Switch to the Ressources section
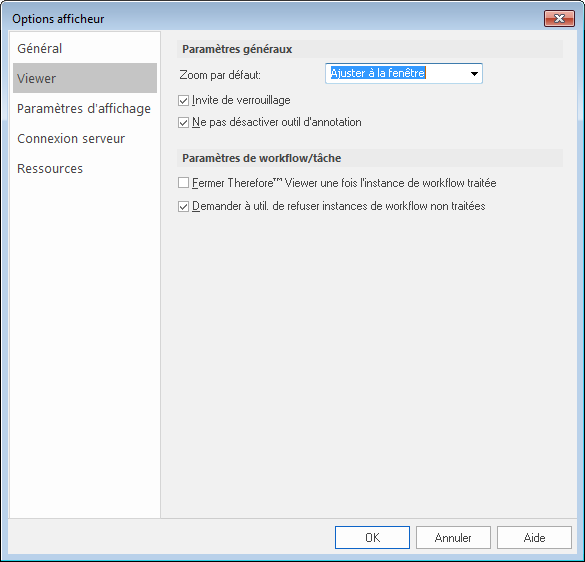This screenshot has width=585, height=562. [85, 169]
